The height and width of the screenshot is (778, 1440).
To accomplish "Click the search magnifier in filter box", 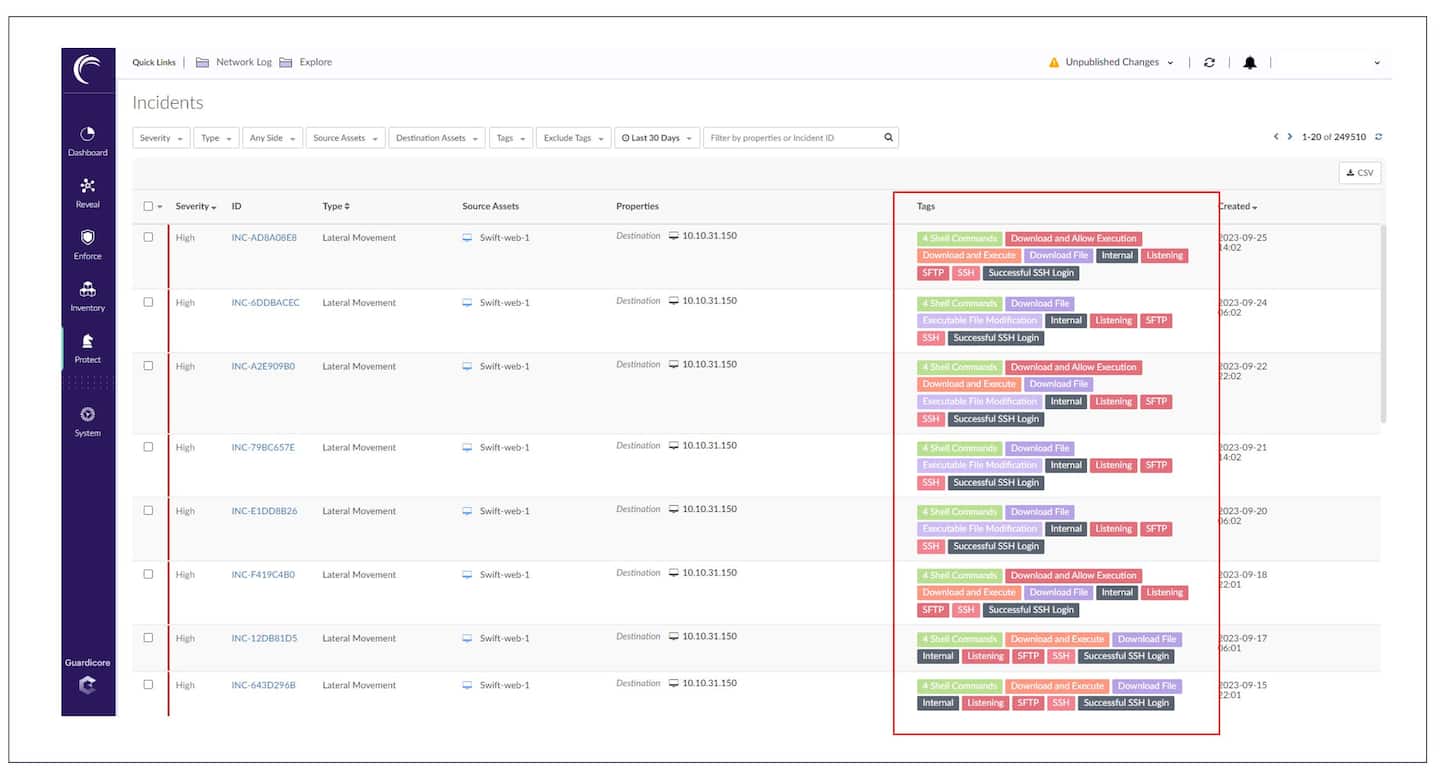I will click(888, 138).
